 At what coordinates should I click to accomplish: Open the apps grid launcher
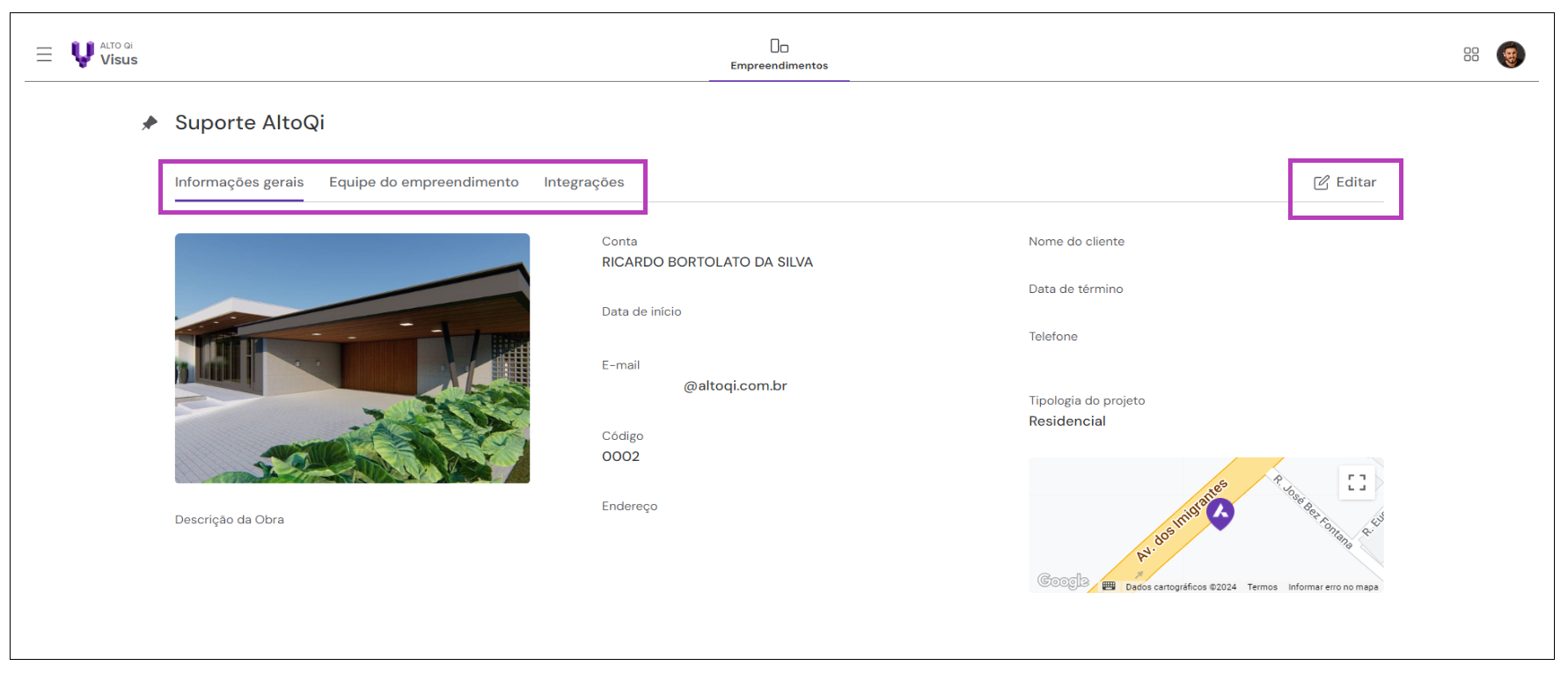point(1470,55)
